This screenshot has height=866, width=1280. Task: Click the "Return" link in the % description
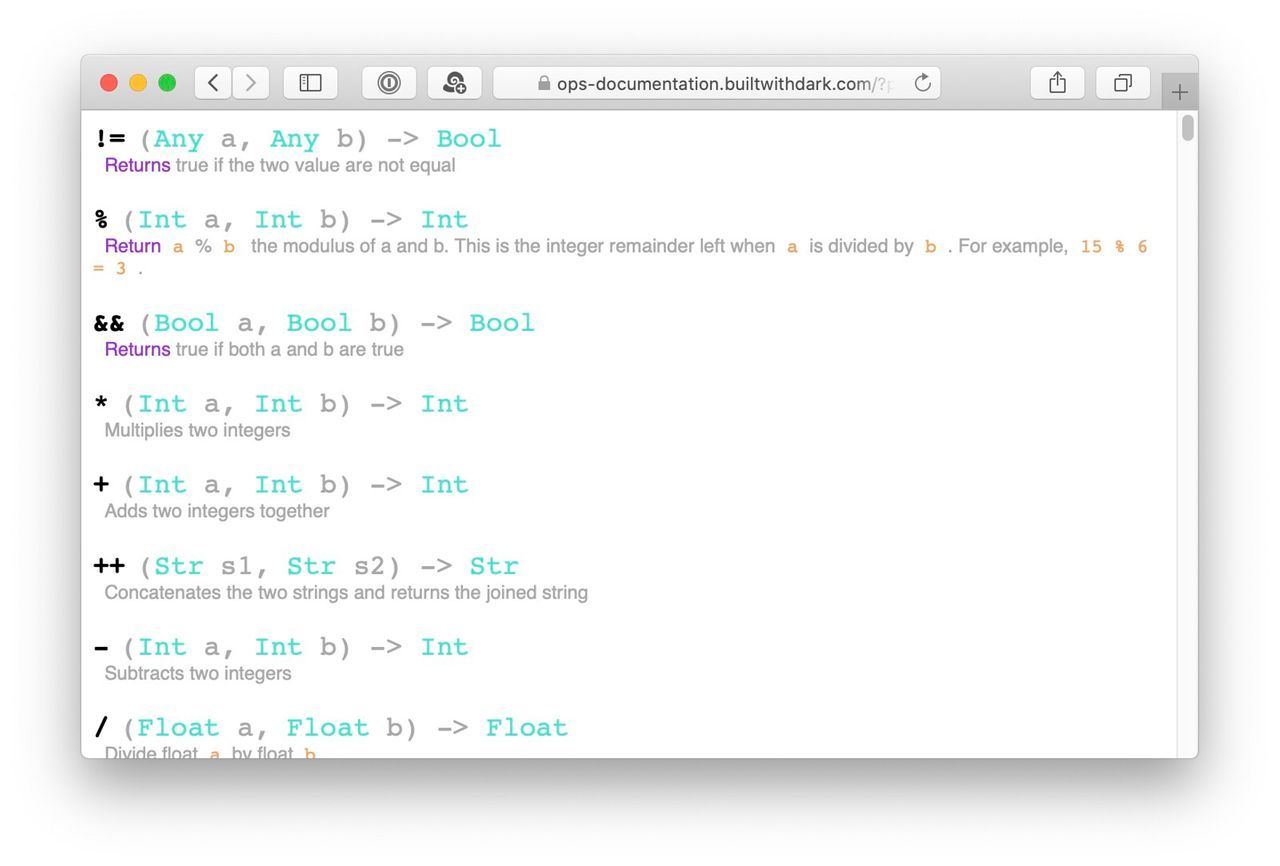click(x=131, y=246)
